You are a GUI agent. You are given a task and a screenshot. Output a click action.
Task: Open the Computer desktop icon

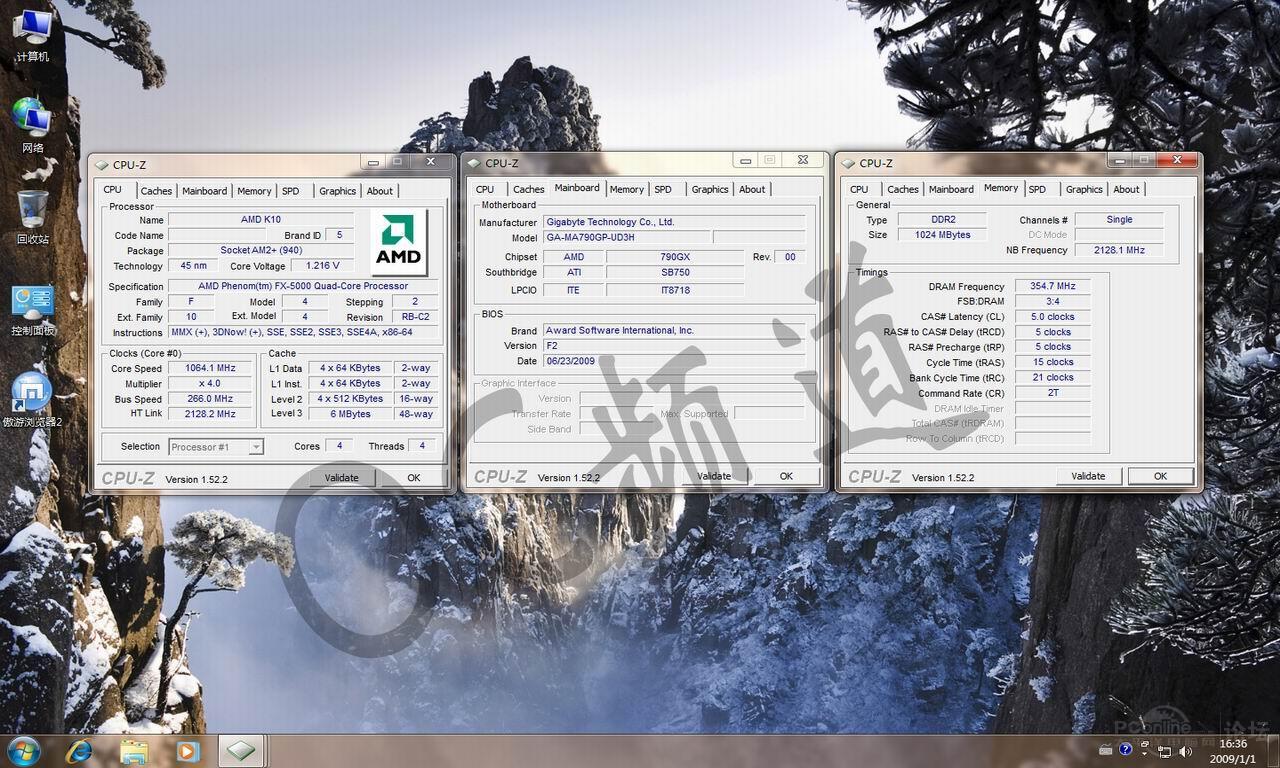(33, 34)
